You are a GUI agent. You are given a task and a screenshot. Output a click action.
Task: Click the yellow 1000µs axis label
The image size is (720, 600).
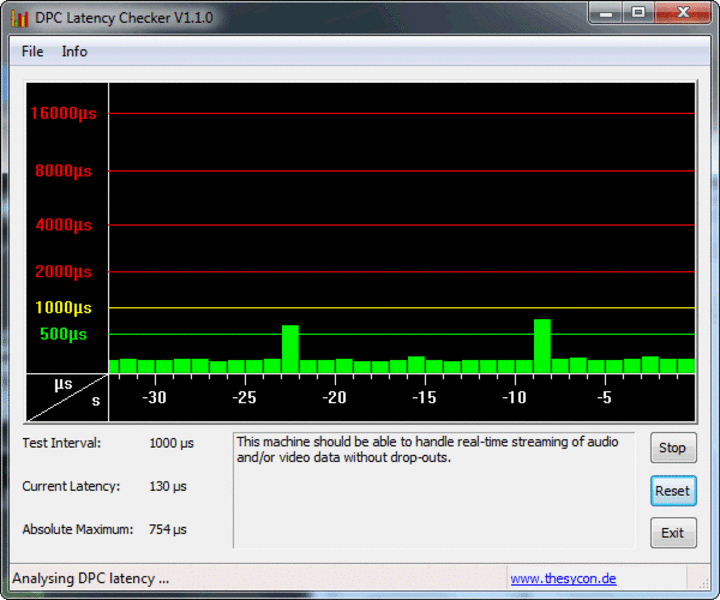coord(63,308)
